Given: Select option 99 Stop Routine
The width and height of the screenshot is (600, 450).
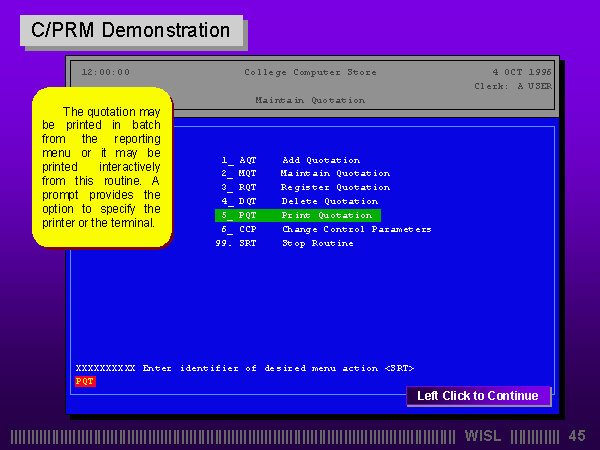Looking at the screenshot, I should click(x=317, y=243).
